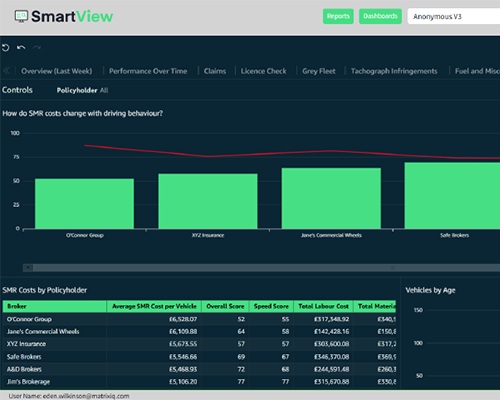500x400 pixels.
Task: Open the Anonymous V3 dropdown
Action: [x=454, y=17]
